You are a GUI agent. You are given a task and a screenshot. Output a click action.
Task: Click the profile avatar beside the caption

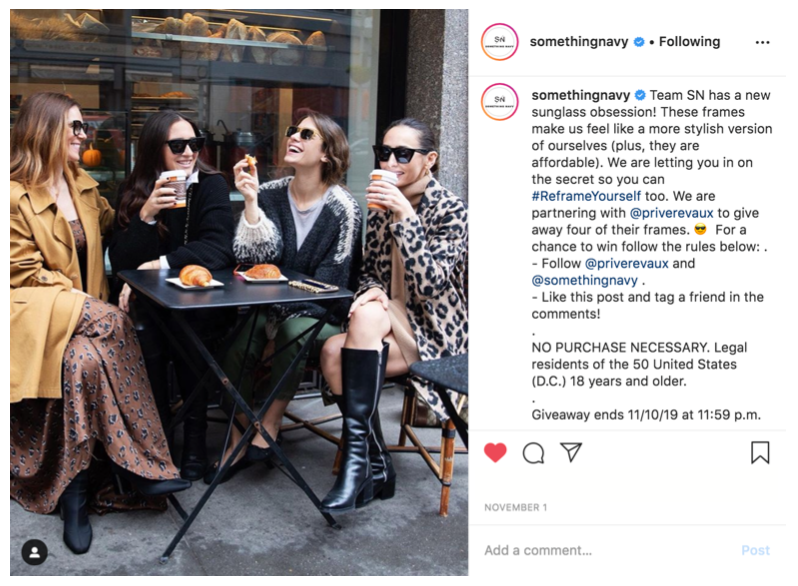[499, 102]
